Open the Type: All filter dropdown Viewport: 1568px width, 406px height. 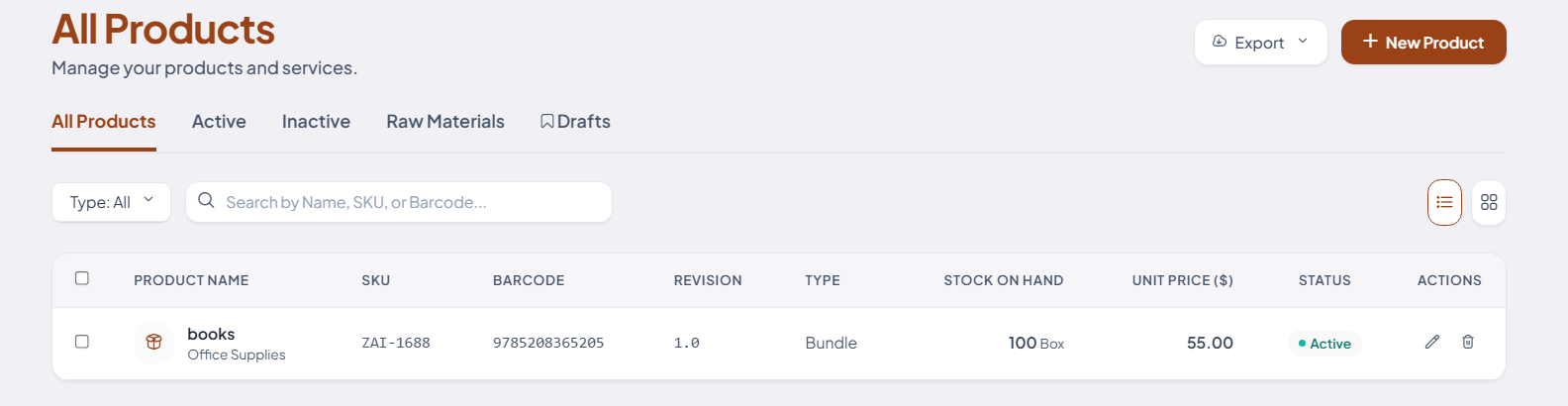click(x=111, y=202)
